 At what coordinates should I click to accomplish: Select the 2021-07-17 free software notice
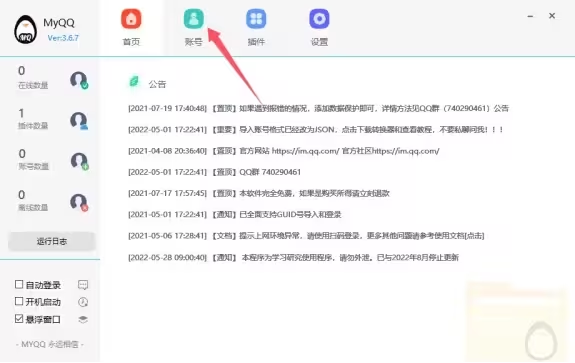[x=259, y=193]
